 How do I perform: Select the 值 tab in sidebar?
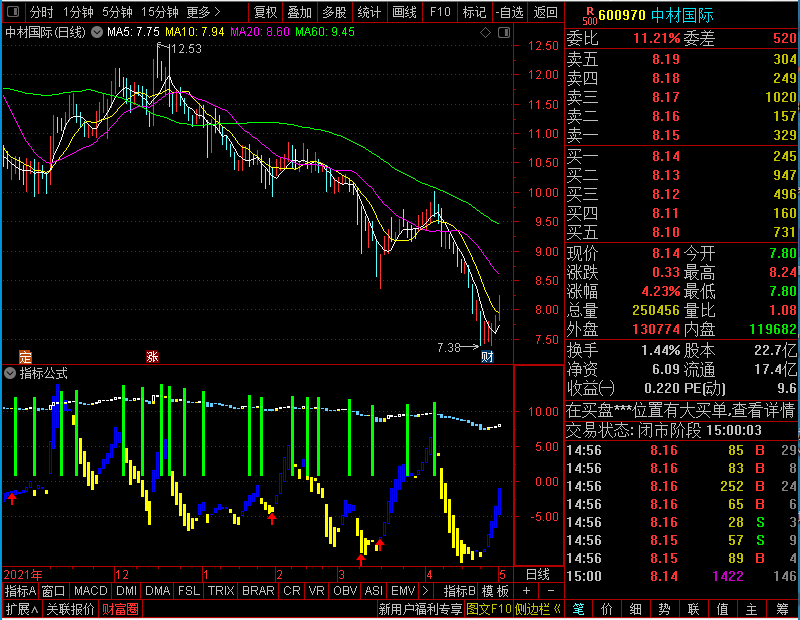click(722, 609)
